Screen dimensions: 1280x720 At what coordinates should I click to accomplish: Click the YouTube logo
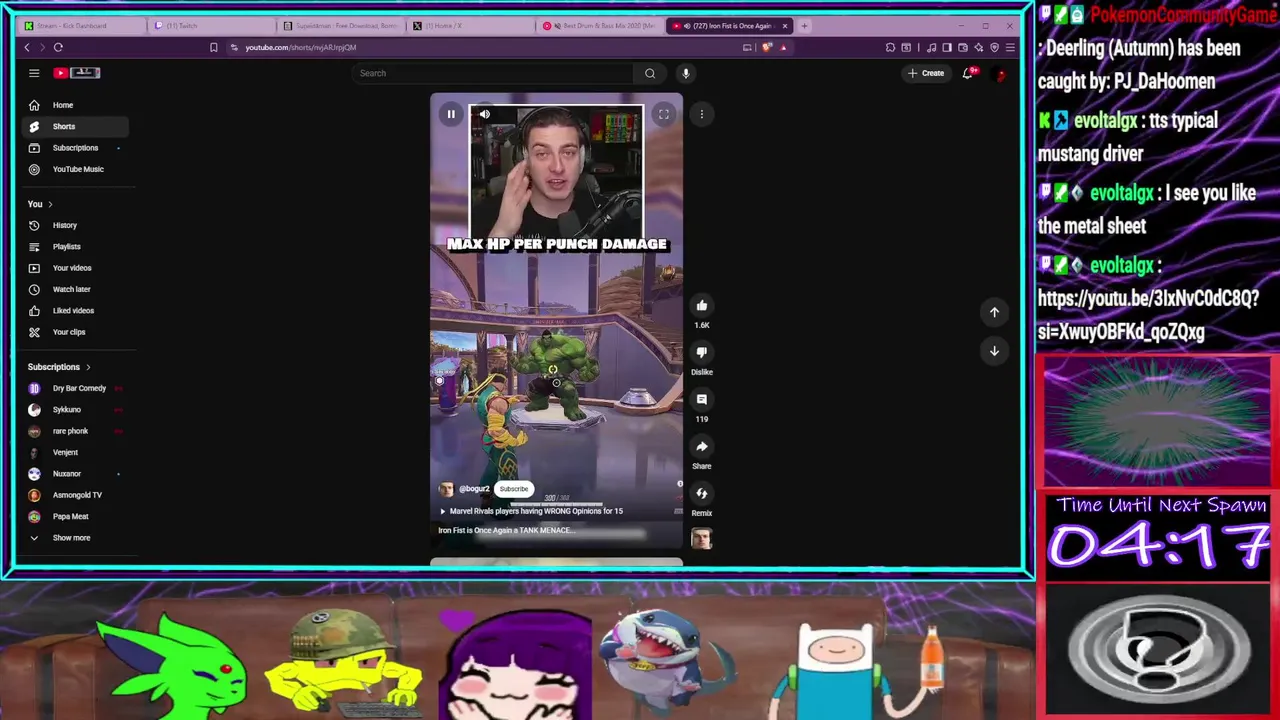pyautogui.click(x=77, y=73)
